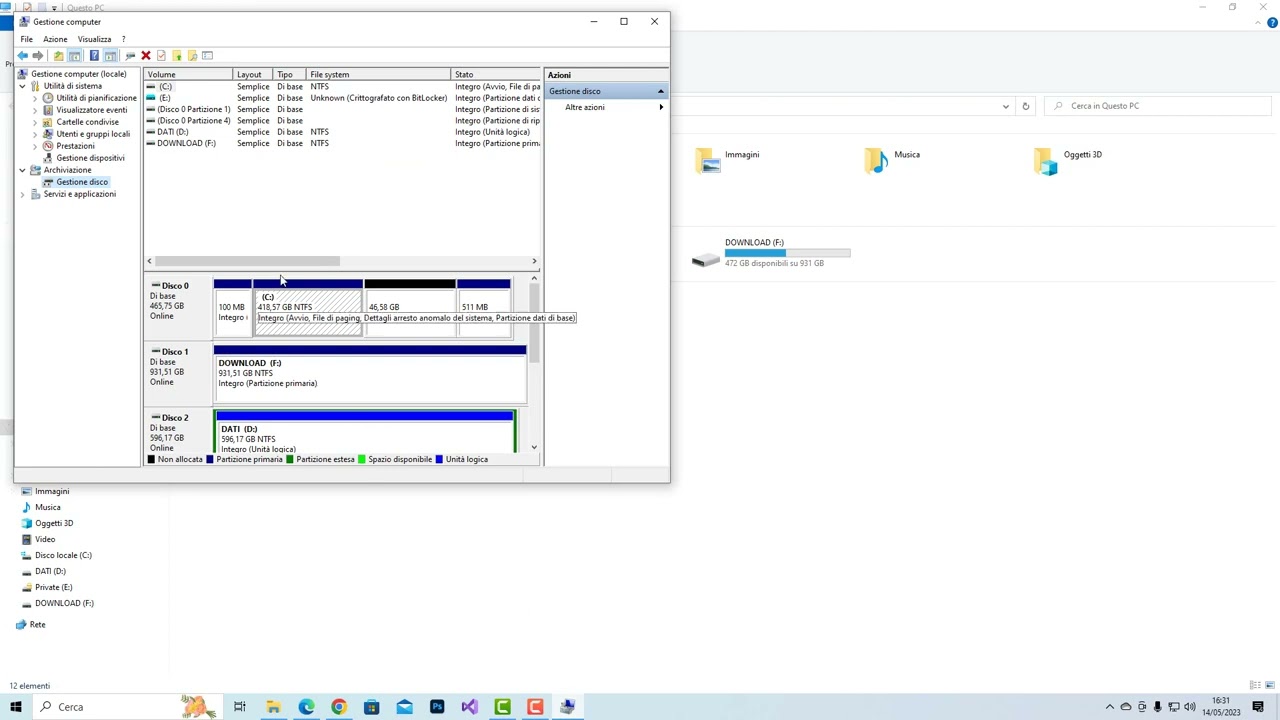Expand the Visualizzatore eventi node
1280x720 pixels.
[x=35, y=110]
